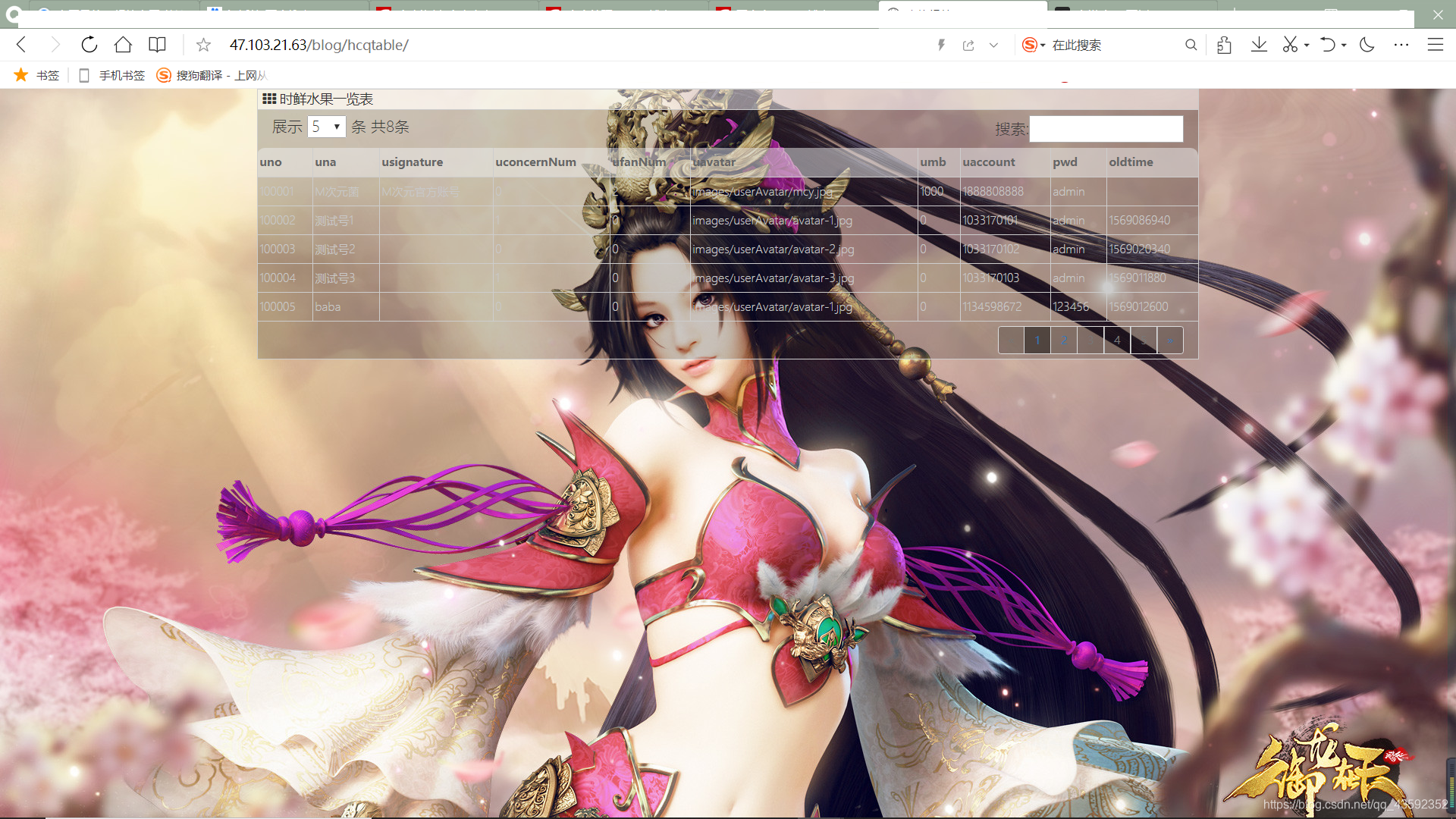This screenshot has height=819, width=1456.
Task: Click inside the 搜索 search input field
Action: [1106, 128]
